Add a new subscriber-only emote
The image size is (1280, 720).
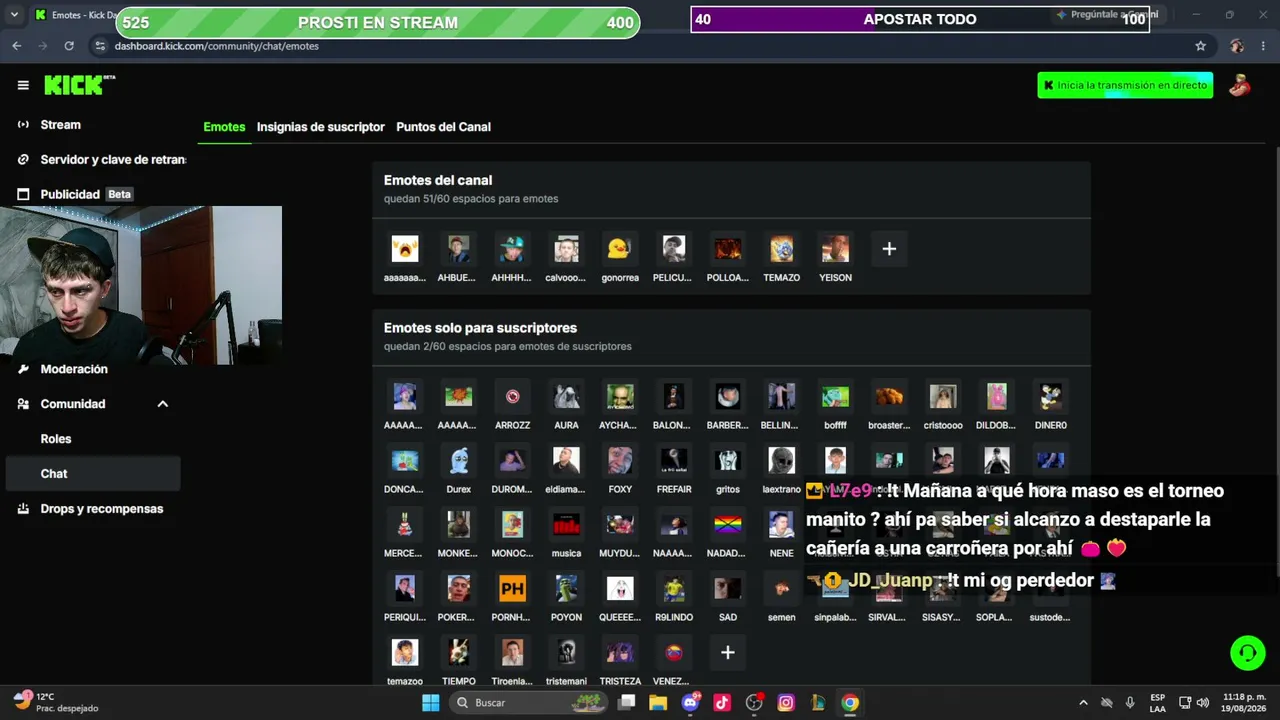[728, 652]
